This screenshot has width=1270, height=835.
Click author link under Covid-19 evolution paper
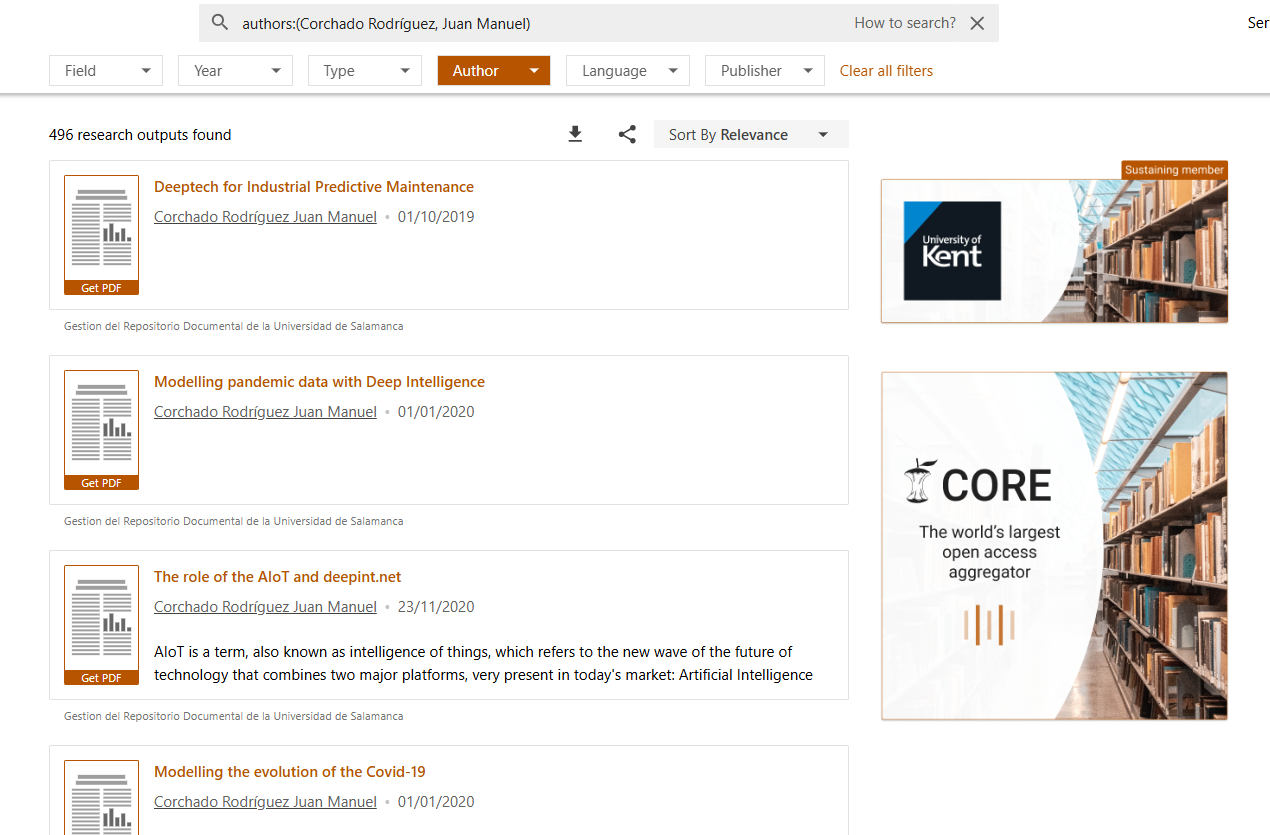(x=265, y=802)
